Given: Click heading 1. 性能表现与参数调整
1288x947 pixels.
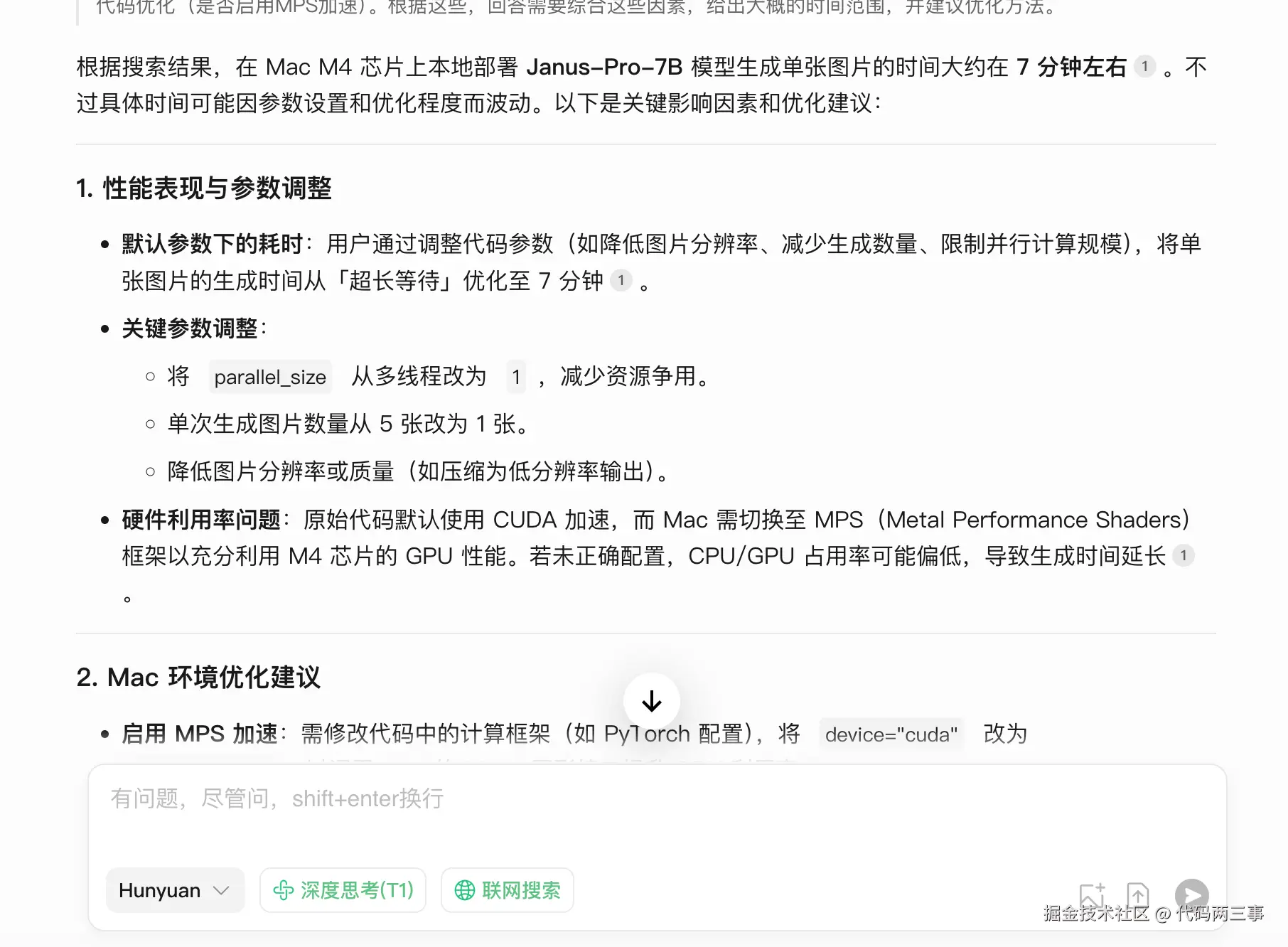Looking at the screenshot, I should click(204, 188).
